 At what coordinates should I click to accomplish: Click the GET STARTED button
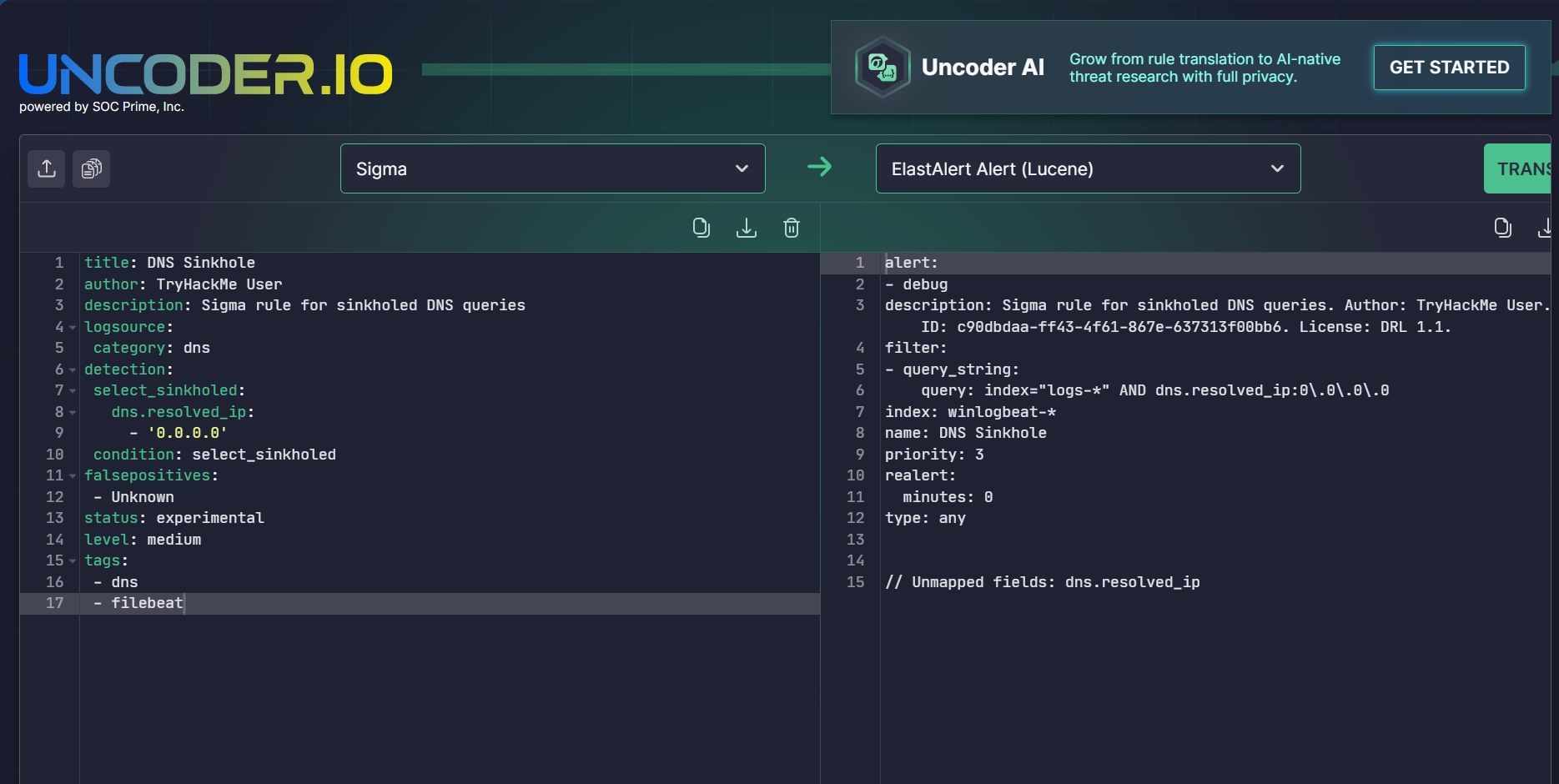(x=1450, y=68)
